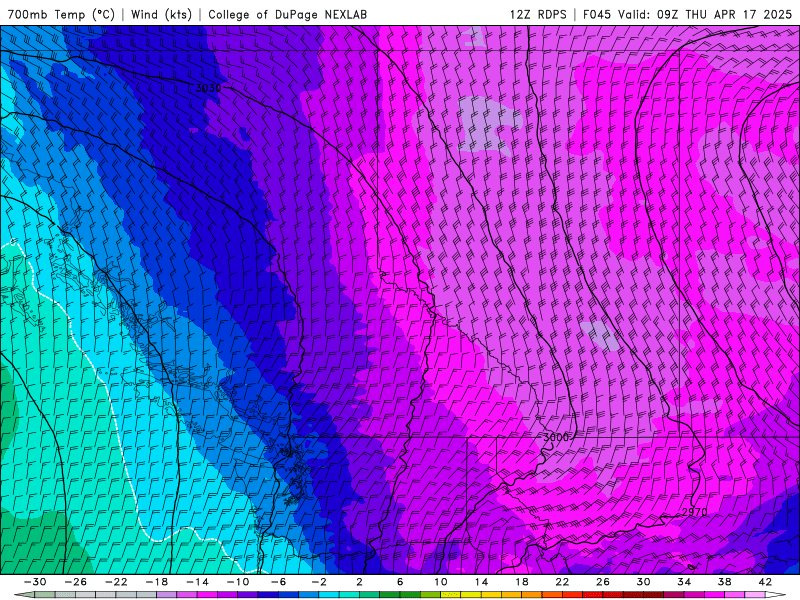This screenshot has width=800, height=600.
Task: Click the '-14' colorbar scale label
Action: tap(197, 582)
